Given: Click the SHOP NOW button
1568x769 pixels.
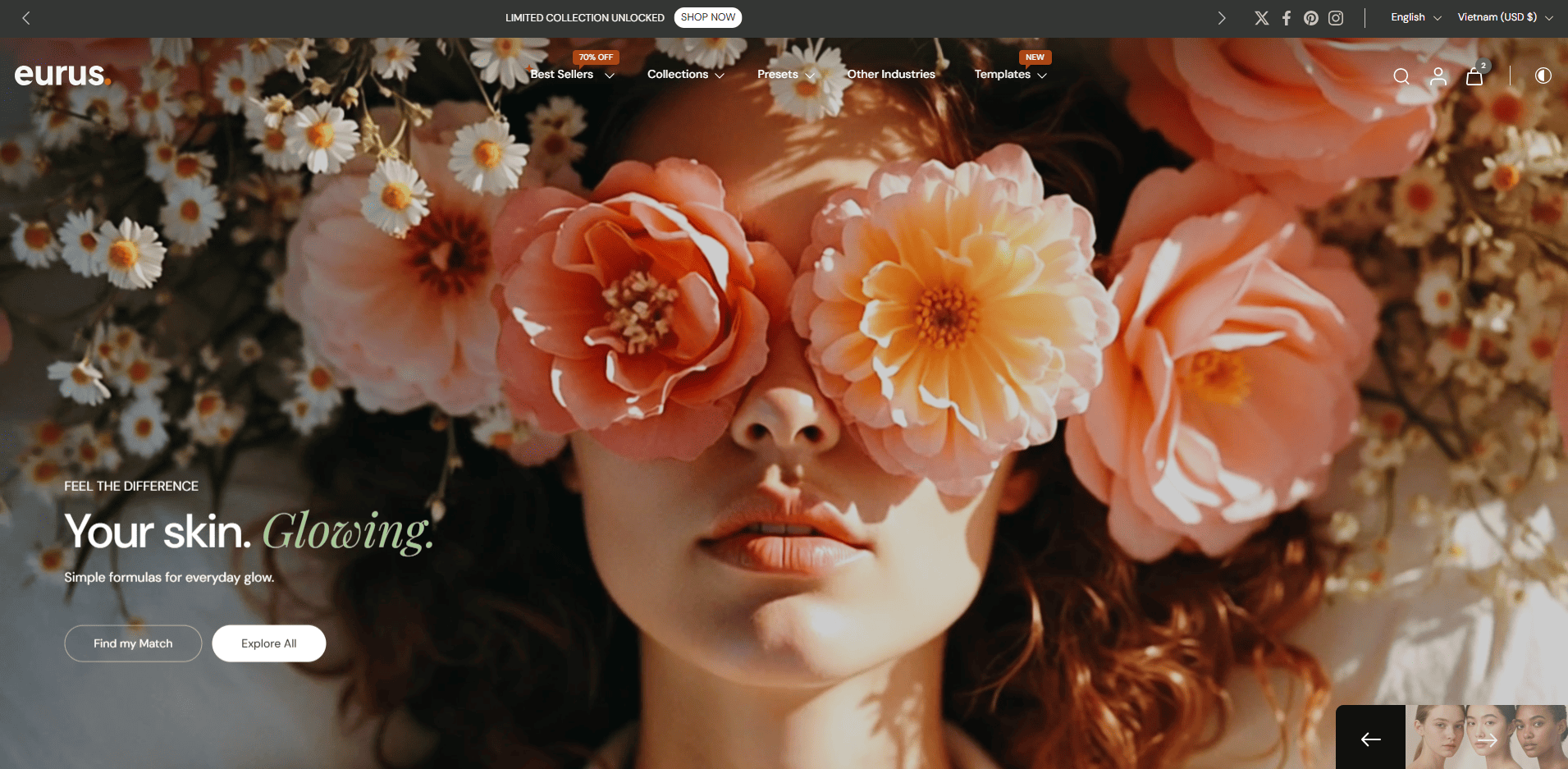Looking at the screenshot, I should pos(707,16).
